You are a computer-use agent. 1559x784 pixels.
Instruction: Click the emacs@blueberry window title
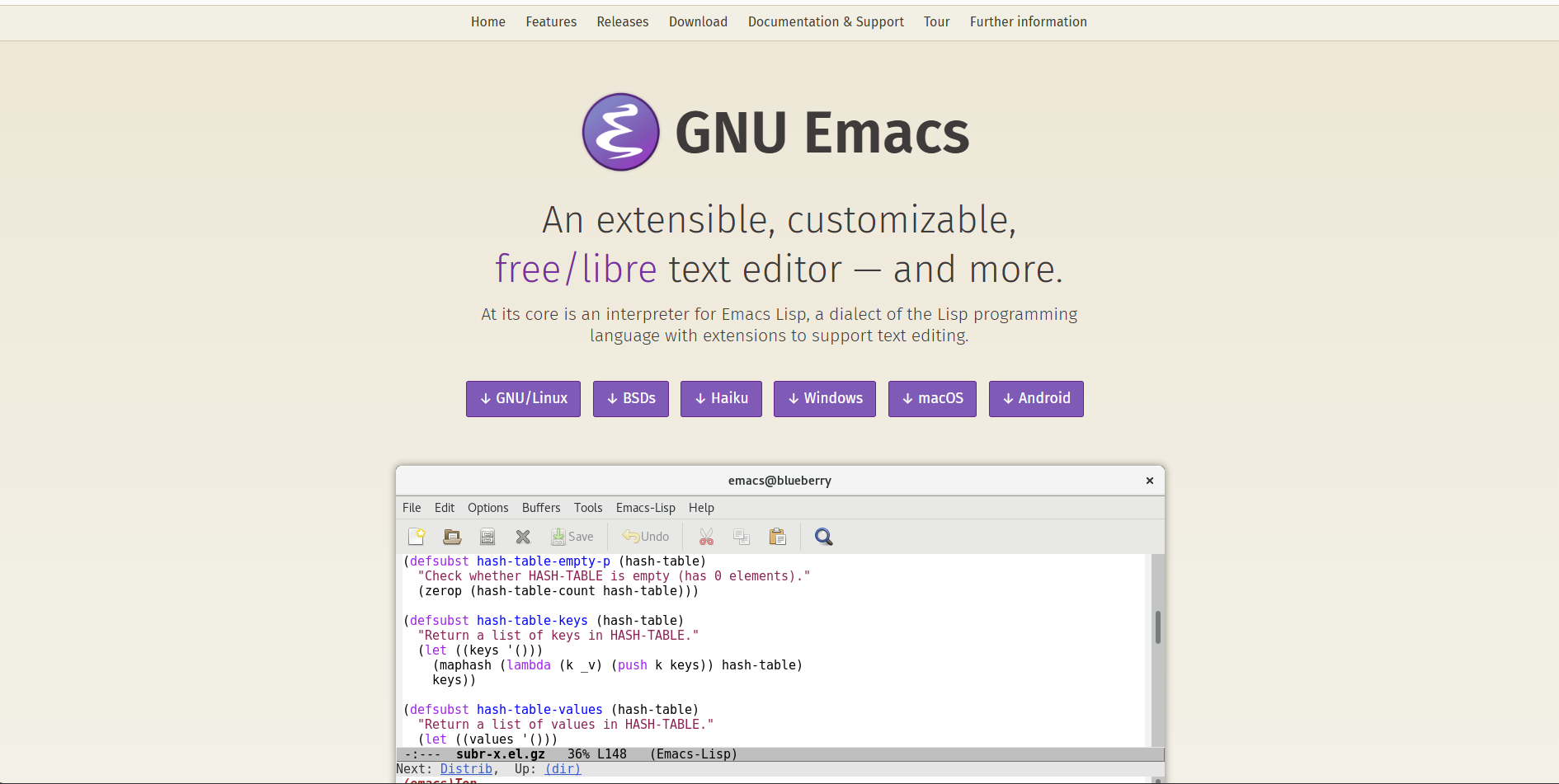pyautogui.click(x=779, y=481)
